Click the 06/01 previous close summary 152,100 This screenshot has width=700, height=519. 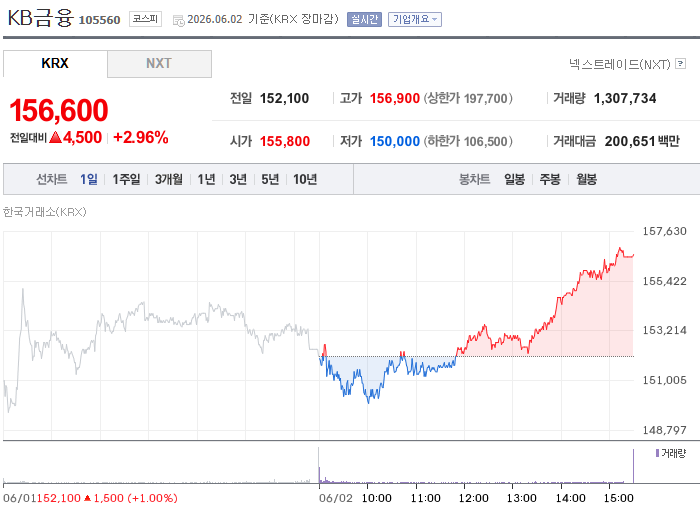[58, 498]
